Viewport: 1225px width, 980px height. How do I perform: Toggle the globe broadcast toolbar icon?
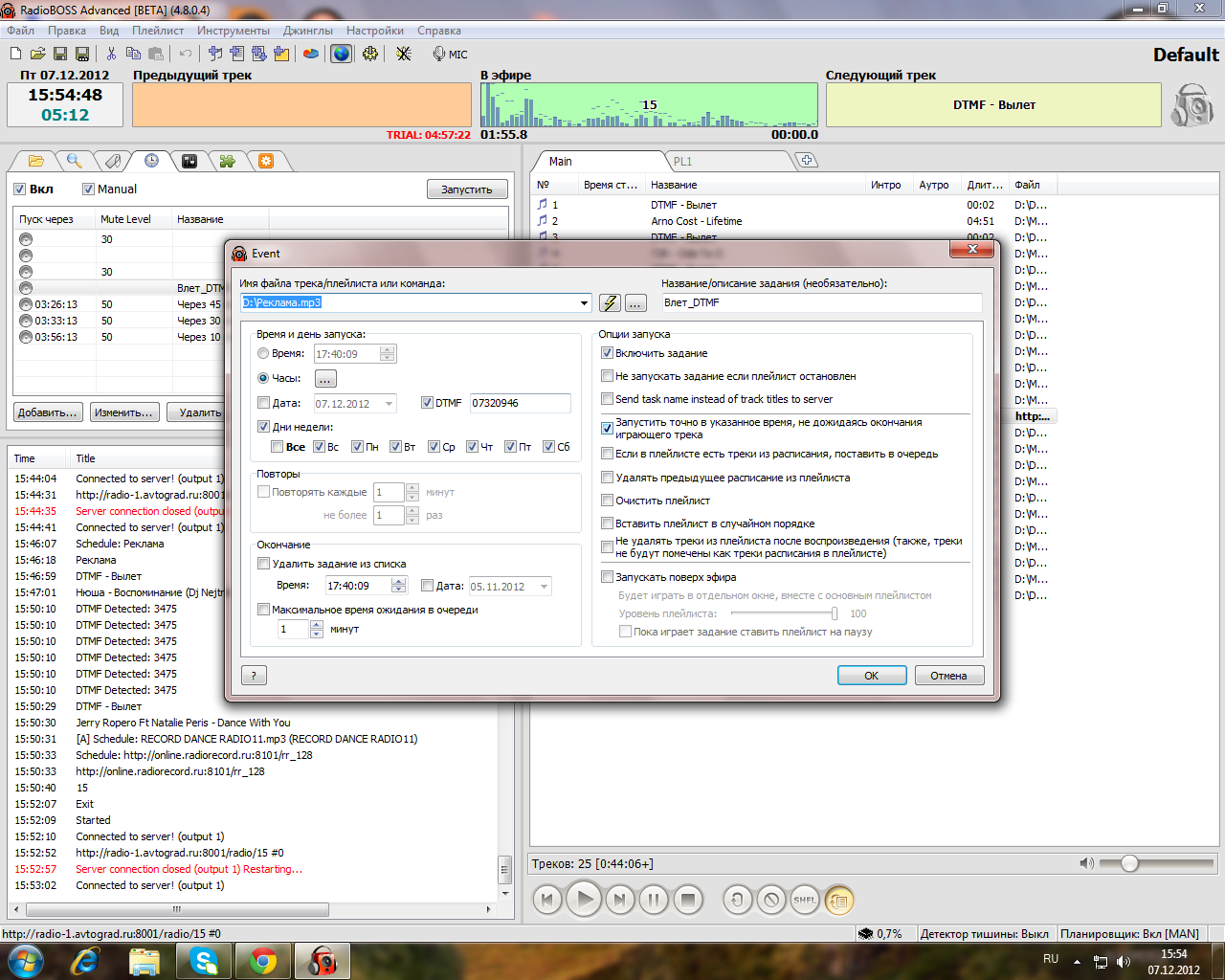coord(342,54)
